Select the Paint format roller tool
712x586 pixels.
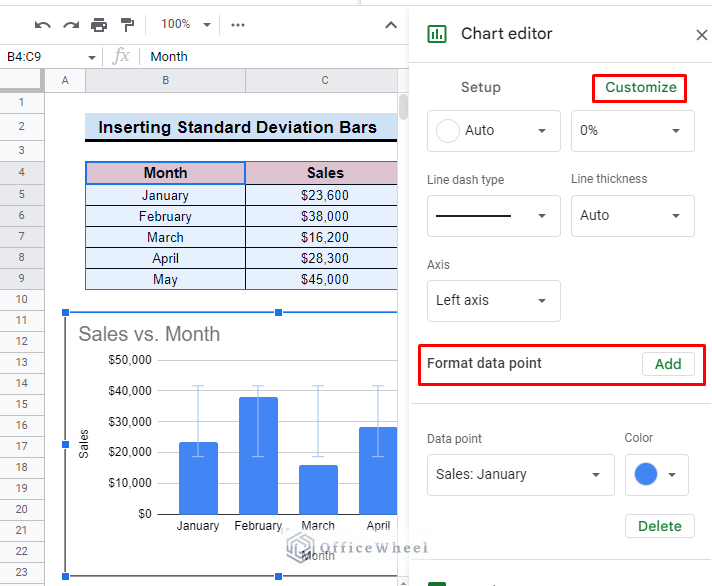click(127, 24)
